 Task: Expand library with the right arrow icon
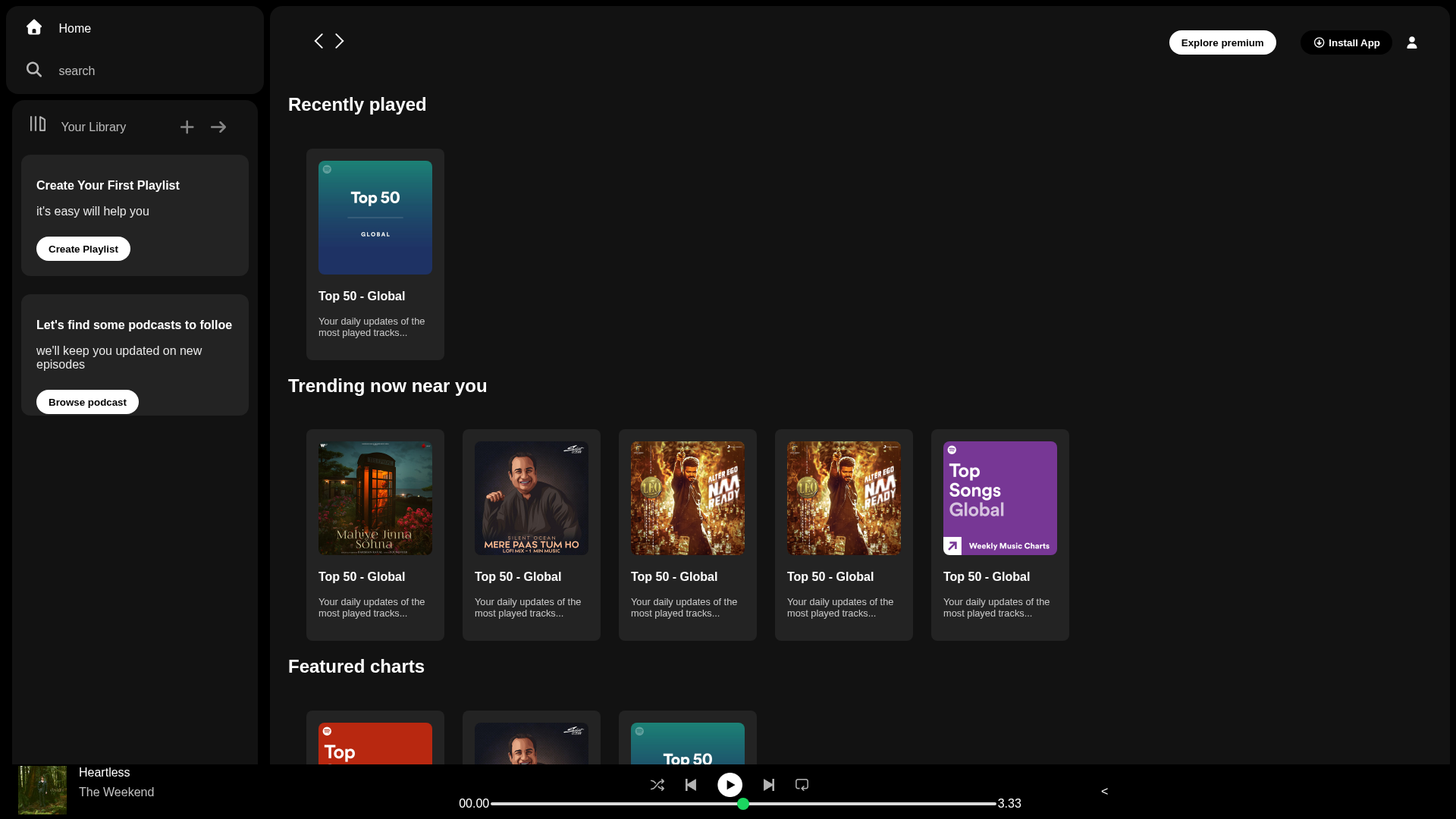point(218,127)
